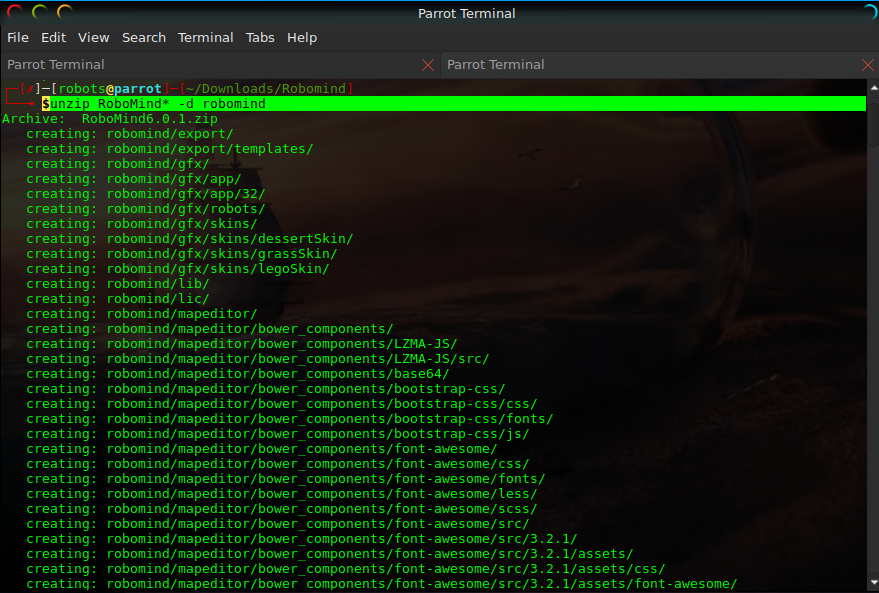Click the line creating robomind/mapeditor/
The width and height of the screenshot is (879, 593).
(x=142, y=314)
